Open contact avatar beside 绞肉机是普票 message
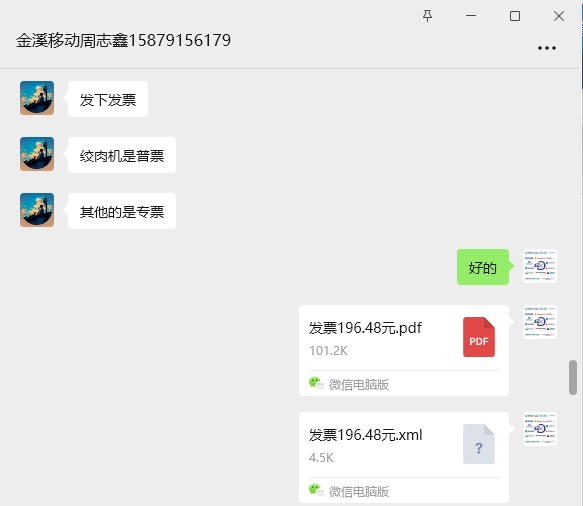Image resolution: width=583 pixels, height=506 pixels. click(x=37, y=154)
